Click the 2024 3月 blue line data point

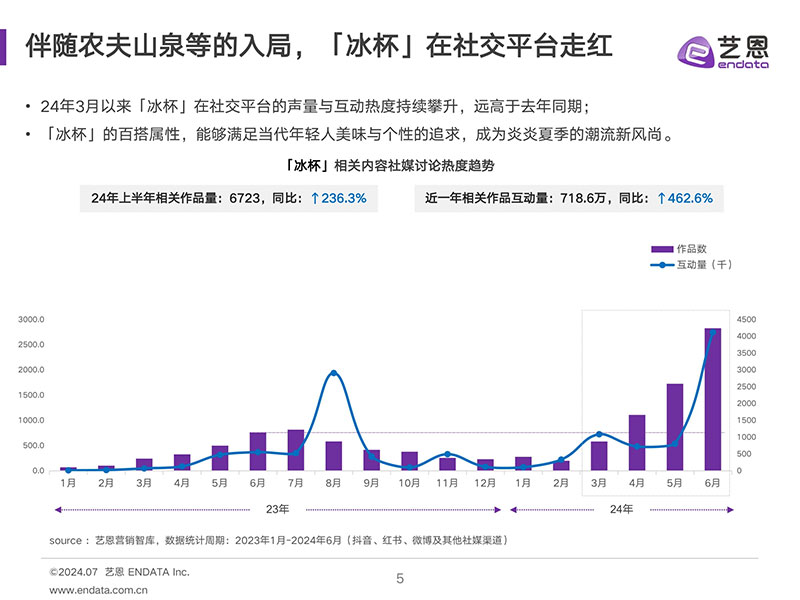point(599,434)
